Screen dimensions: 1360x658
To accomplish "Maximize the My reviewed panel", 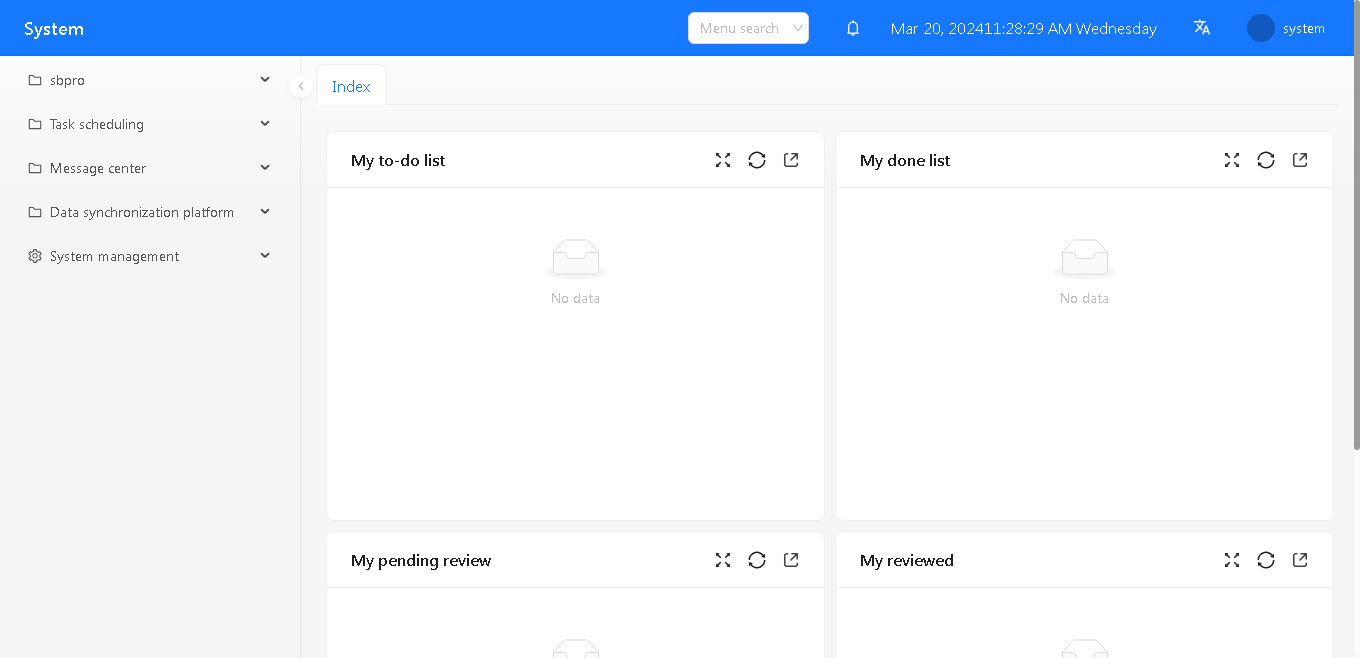I will 1232,560.
